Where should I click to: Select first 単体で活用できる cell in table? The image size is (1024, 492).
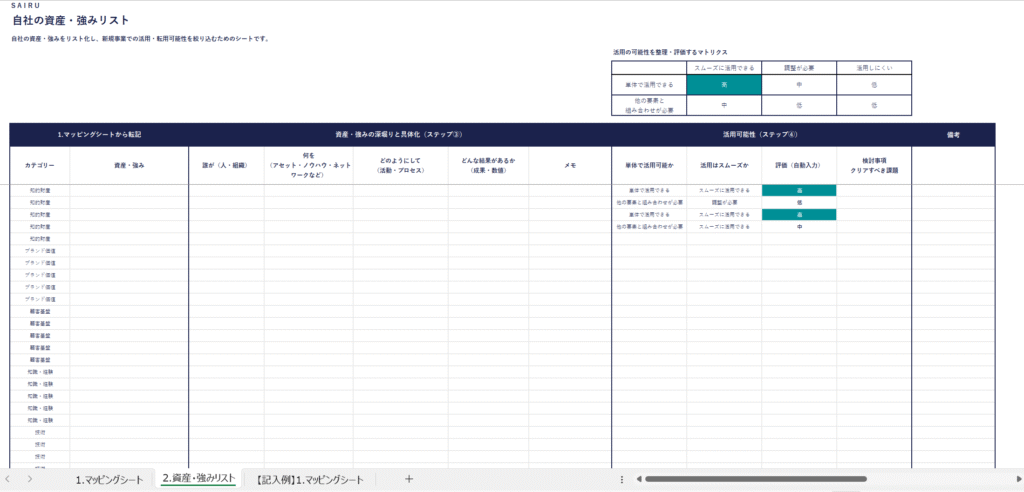point(649,189)
